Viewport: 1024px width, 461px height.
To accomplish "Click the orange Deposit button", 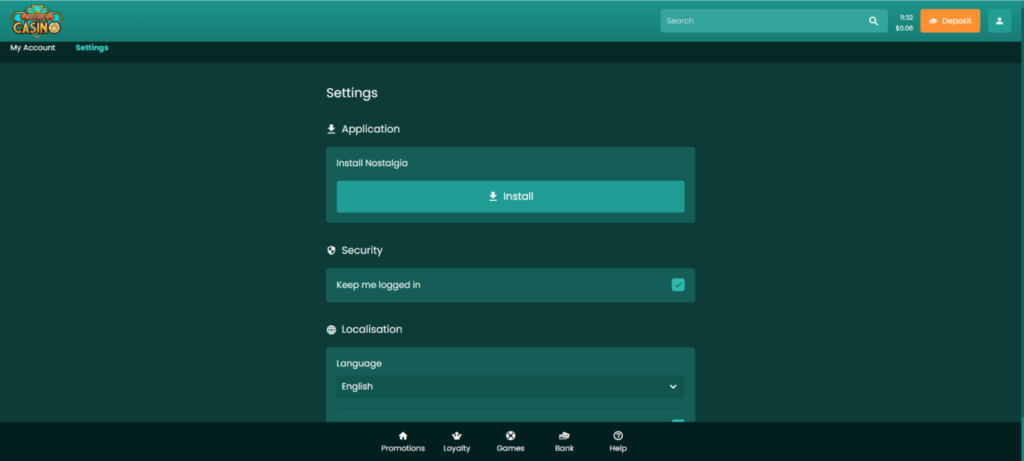I will tap(949, 21).
